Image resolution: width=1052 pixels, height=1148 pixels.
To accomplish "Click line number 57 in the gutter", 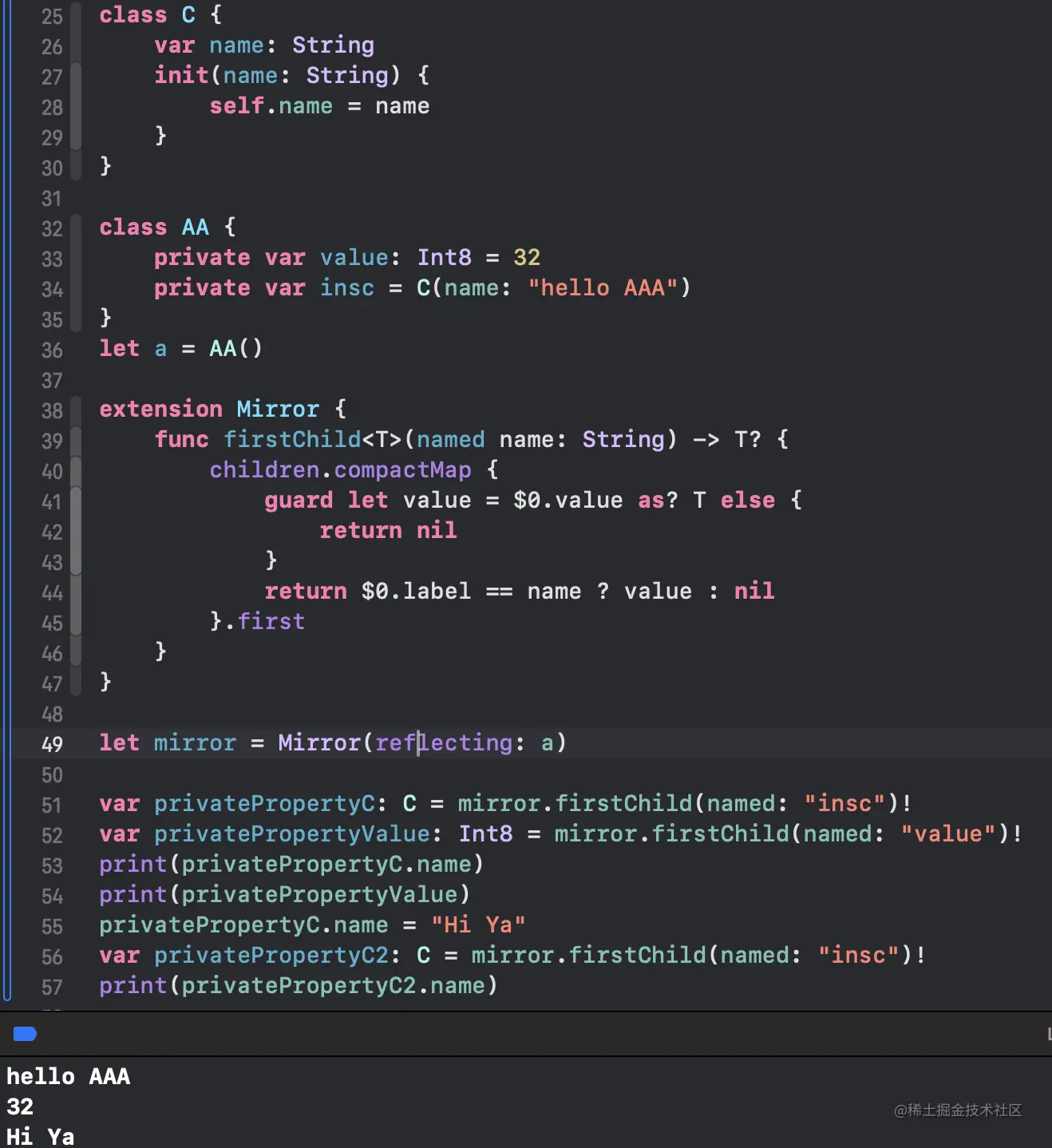I will 52,987.
